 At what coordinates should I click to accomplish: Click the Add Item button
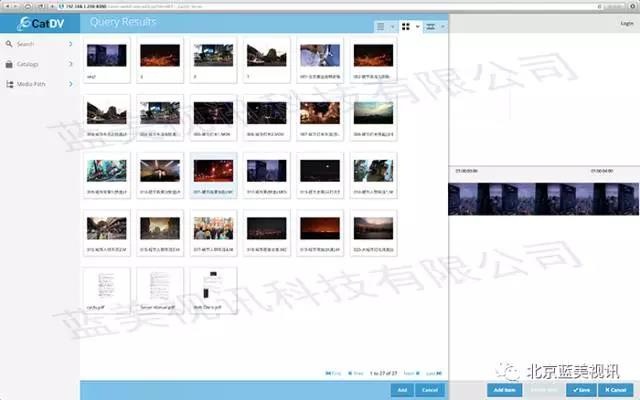(504, 389)
